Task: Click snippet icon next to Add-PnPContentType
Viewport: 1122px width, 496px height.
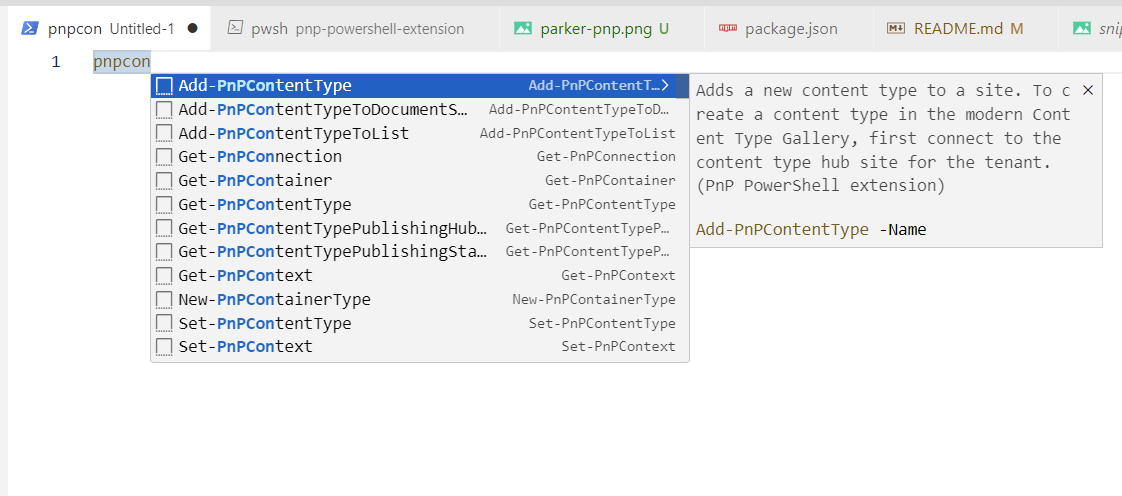Action: click(164, 86)
